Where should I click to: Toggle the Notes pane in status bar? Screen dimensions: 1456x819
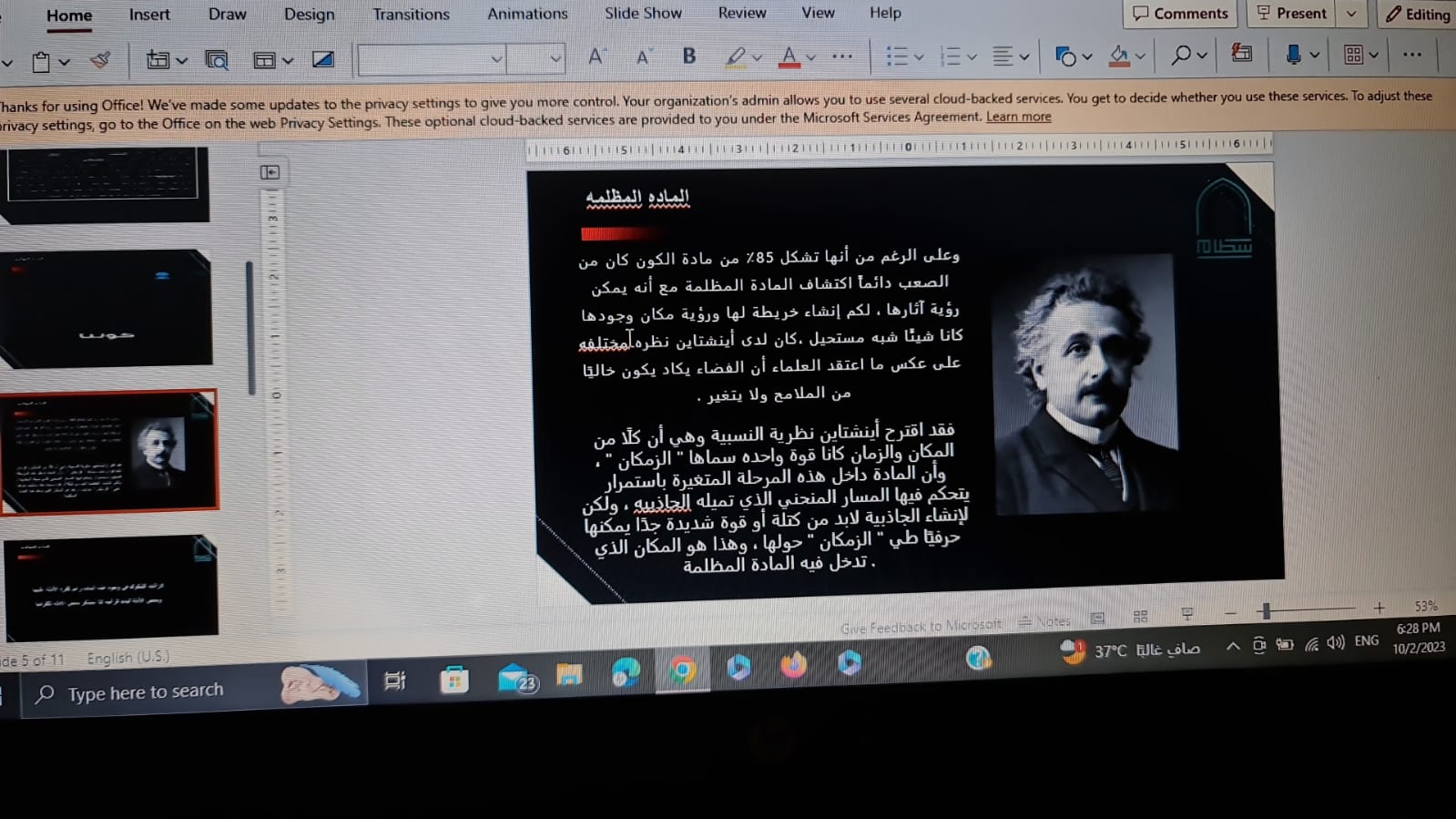(1044, 621)
